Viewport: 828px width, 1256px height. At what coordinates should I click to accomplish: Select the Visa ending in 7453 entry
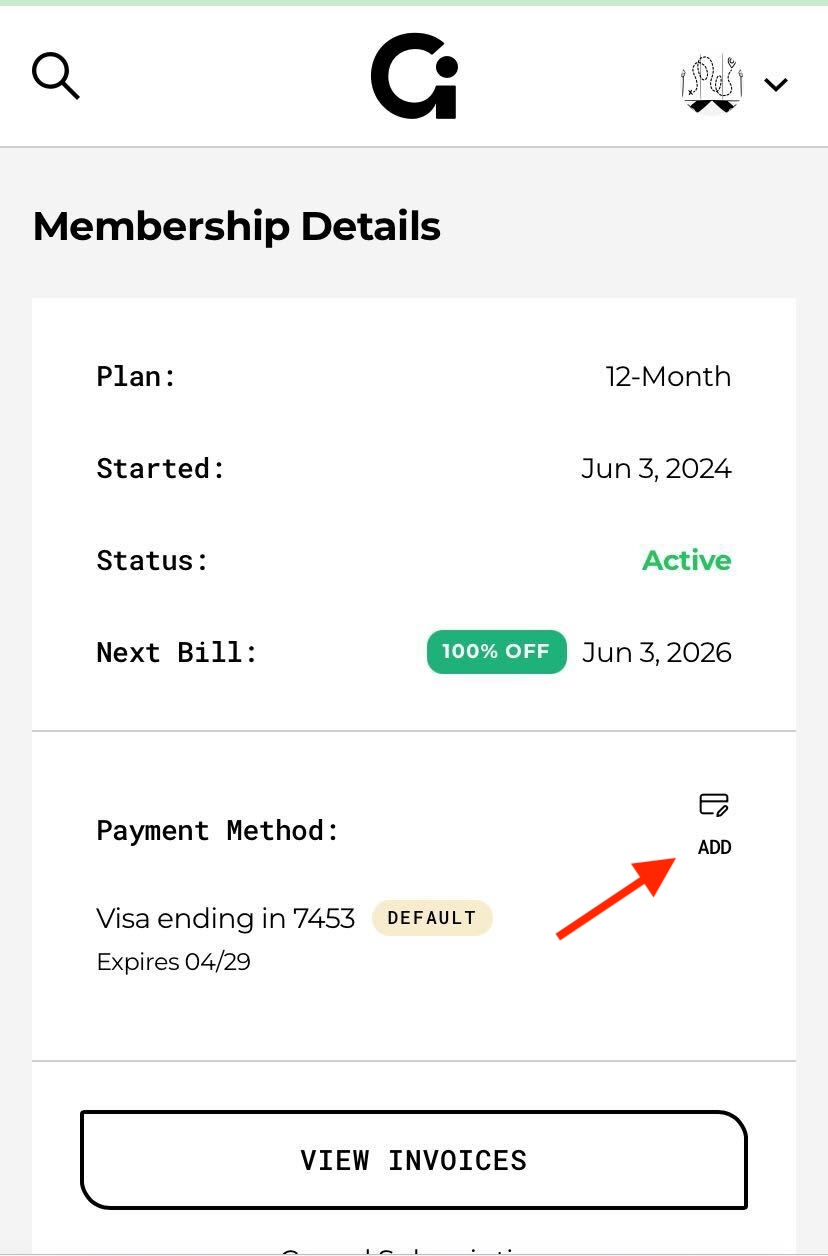225,918
